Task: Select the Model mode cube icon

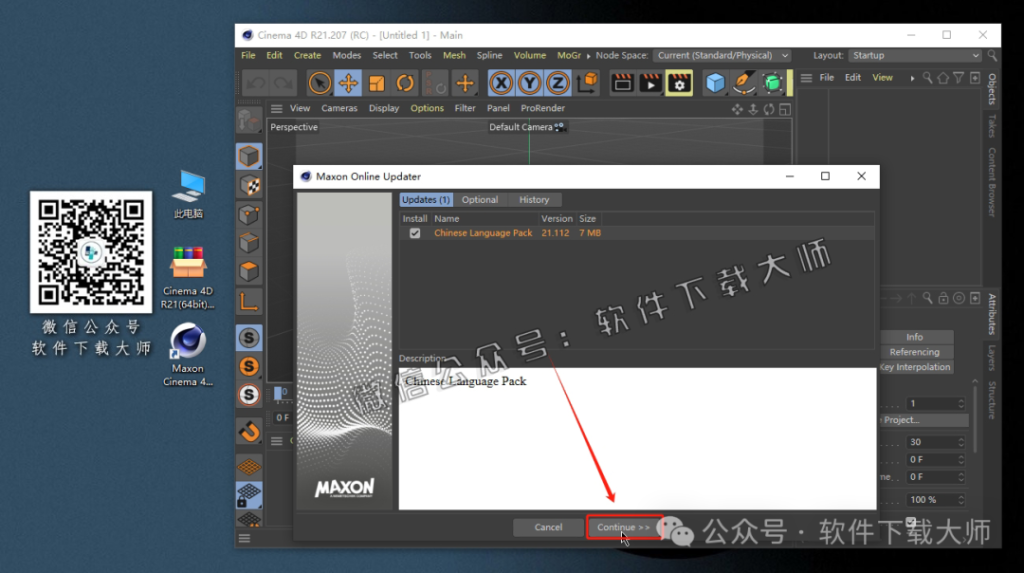Action: (x=249, y=157)
